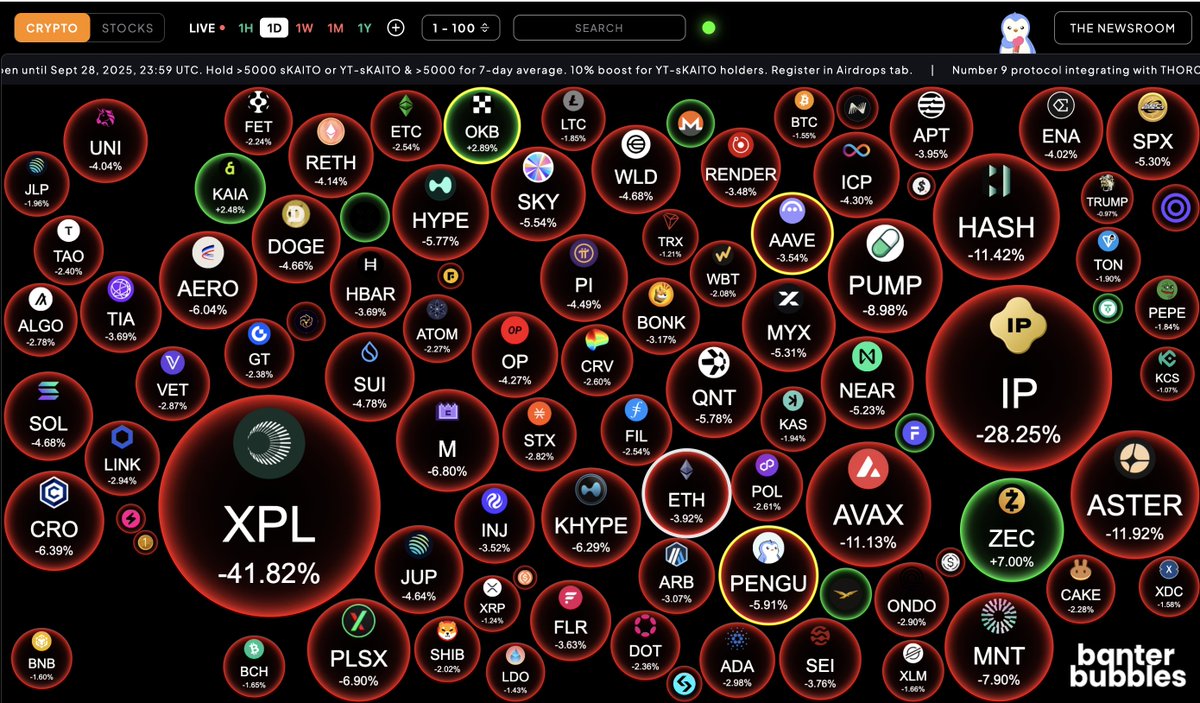
Task: Click the scrolling news ticker text
Action: (600, 70)
